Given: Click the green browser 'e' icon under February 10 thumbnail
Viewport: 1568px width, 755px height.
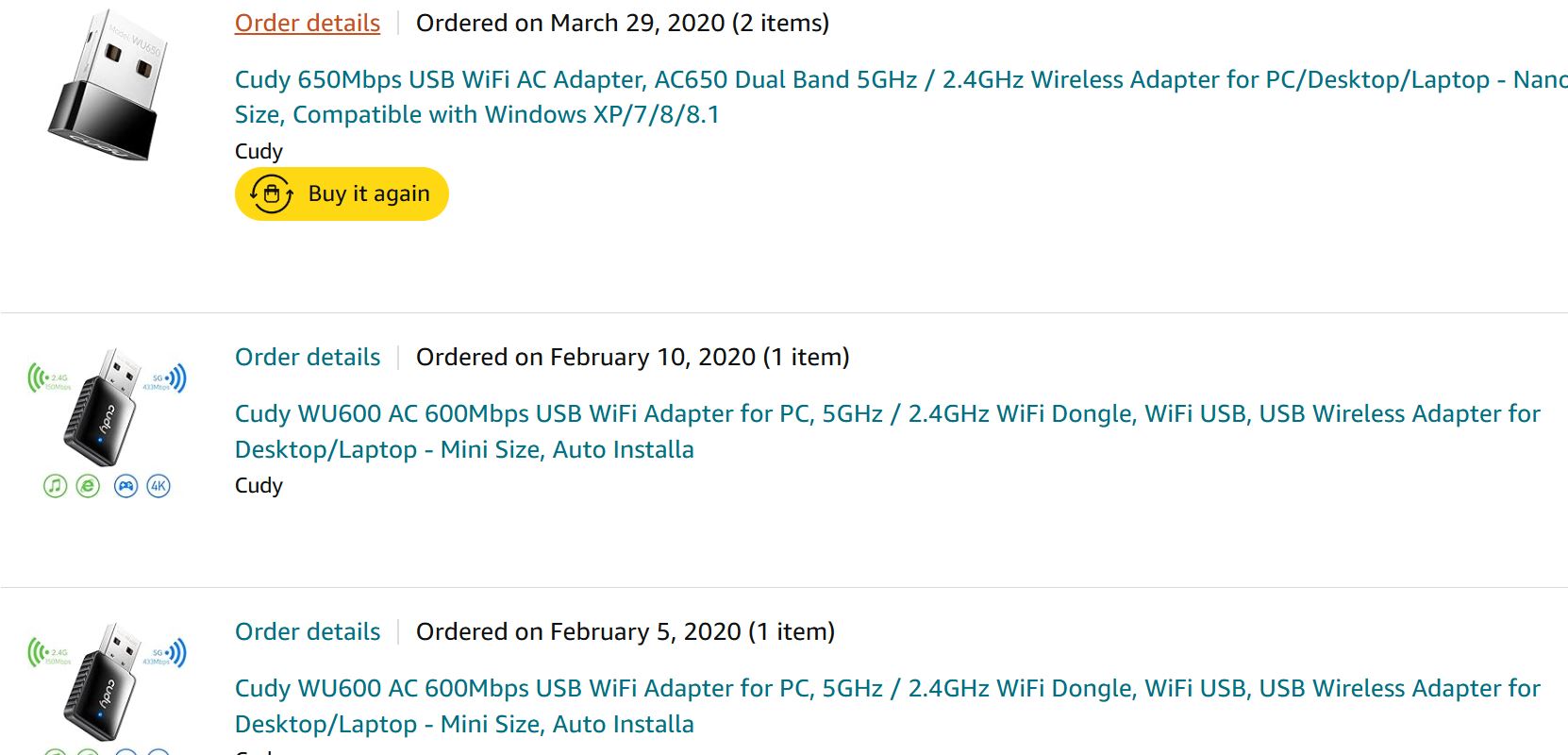Looking at the screenshot, I should tap(88, 486).
